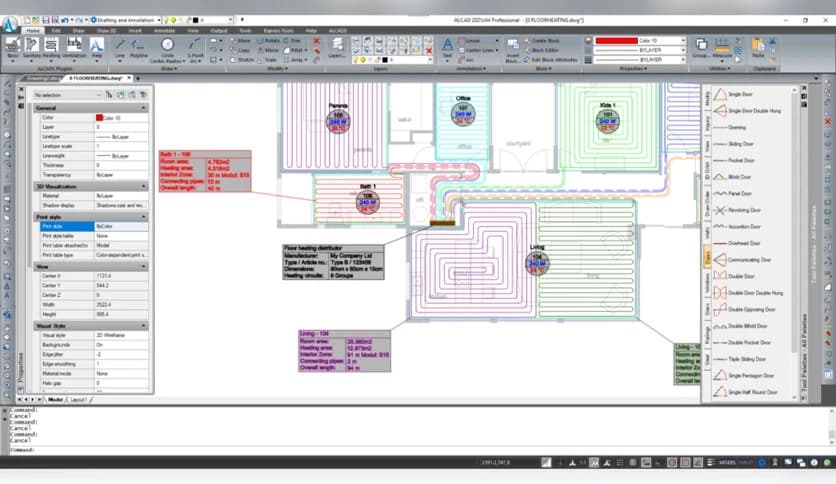Click the red color swatch in Properties ribbon
This screenshot has width=836, height=484.
click(x=616, y=41)
